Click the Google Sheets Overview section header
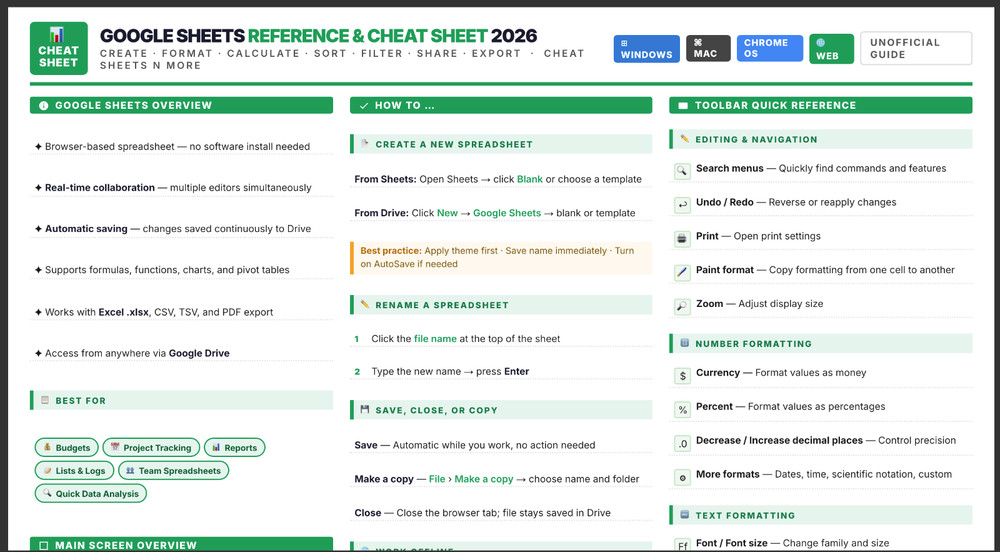This screenshot has width=1000, height=552. click(x=181, y=106)
